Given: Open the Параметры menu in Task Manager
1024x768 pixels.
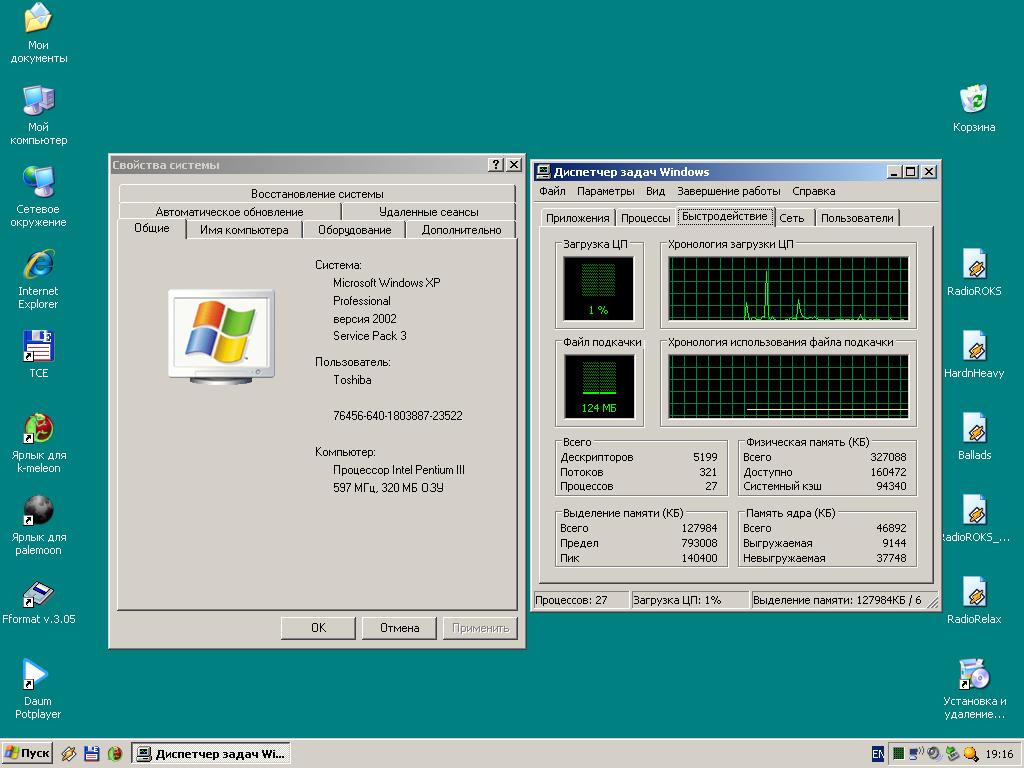Looking at the screenshot, I should [605, 191].
